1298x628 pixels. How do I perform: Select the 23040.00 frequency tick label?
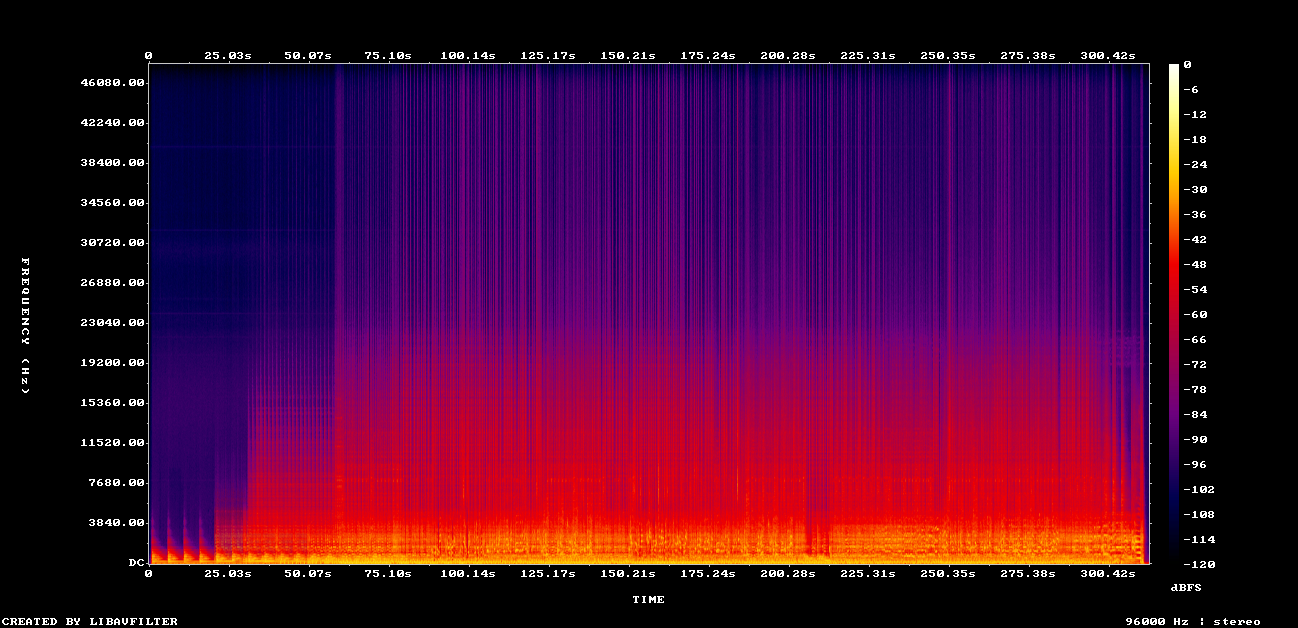(117, 323)
